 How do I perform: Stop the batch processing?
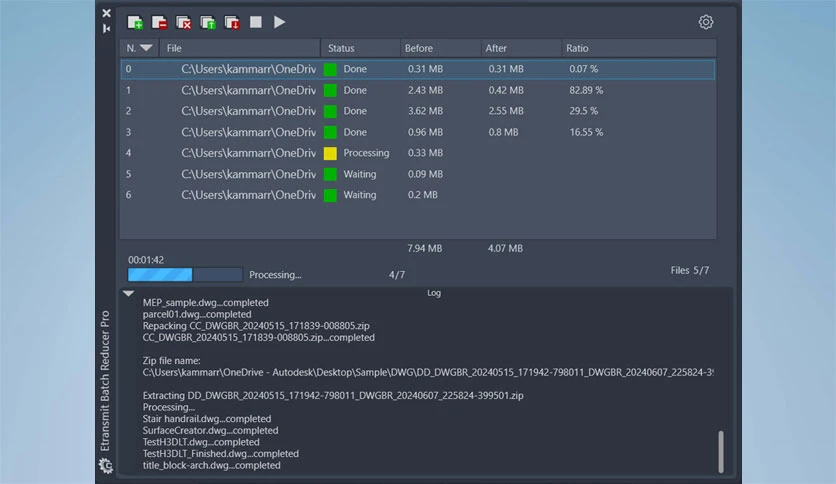256,22
